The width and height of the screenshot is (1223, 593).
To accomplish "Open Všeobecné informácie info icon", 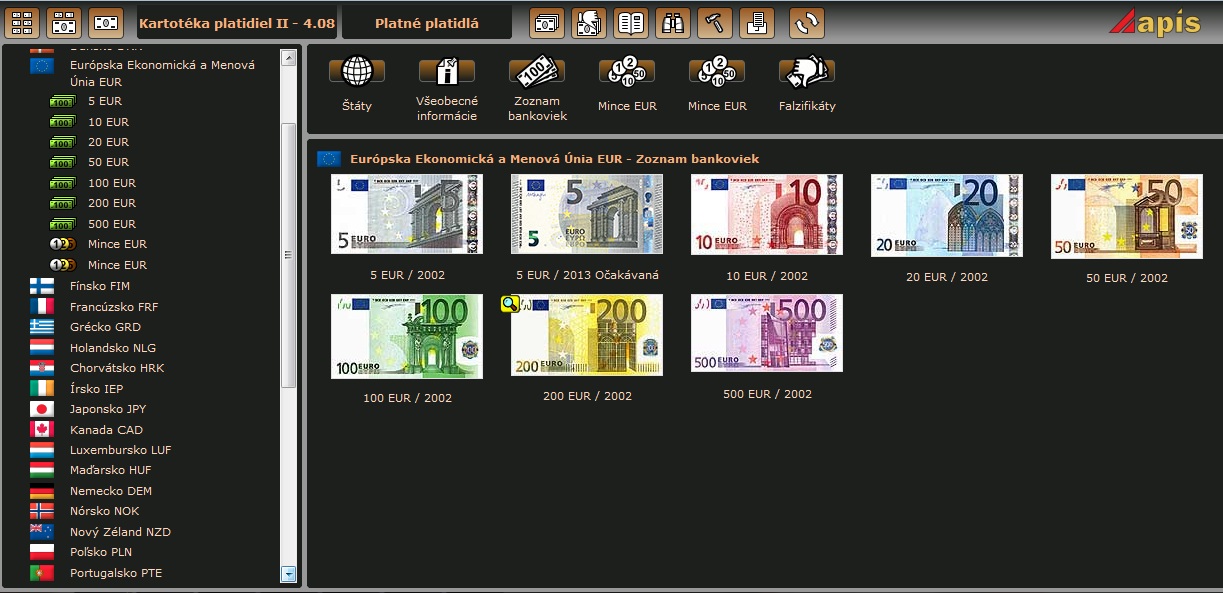I will tap(447, 73).
